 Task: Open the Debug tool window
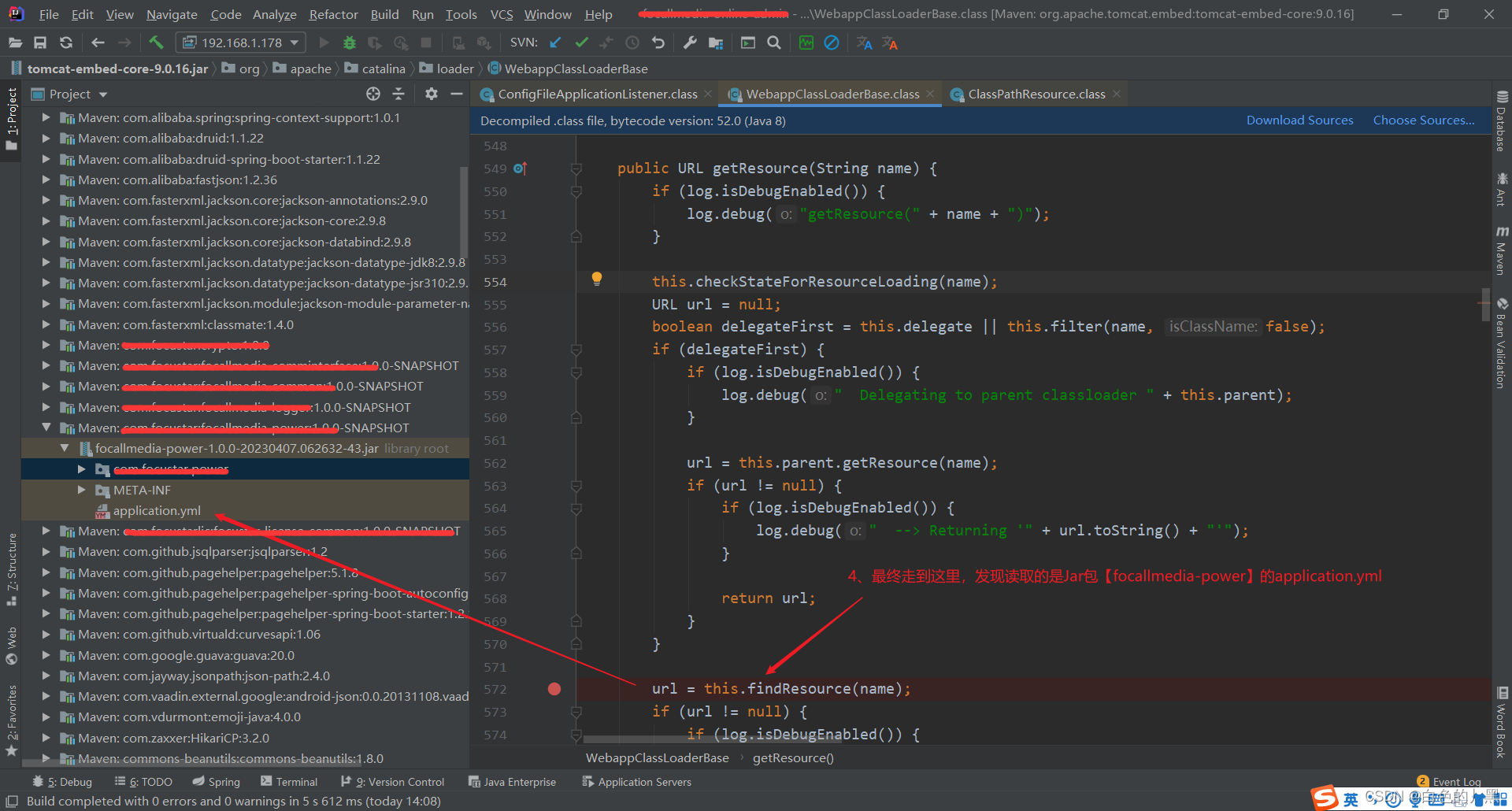[62, 782]
